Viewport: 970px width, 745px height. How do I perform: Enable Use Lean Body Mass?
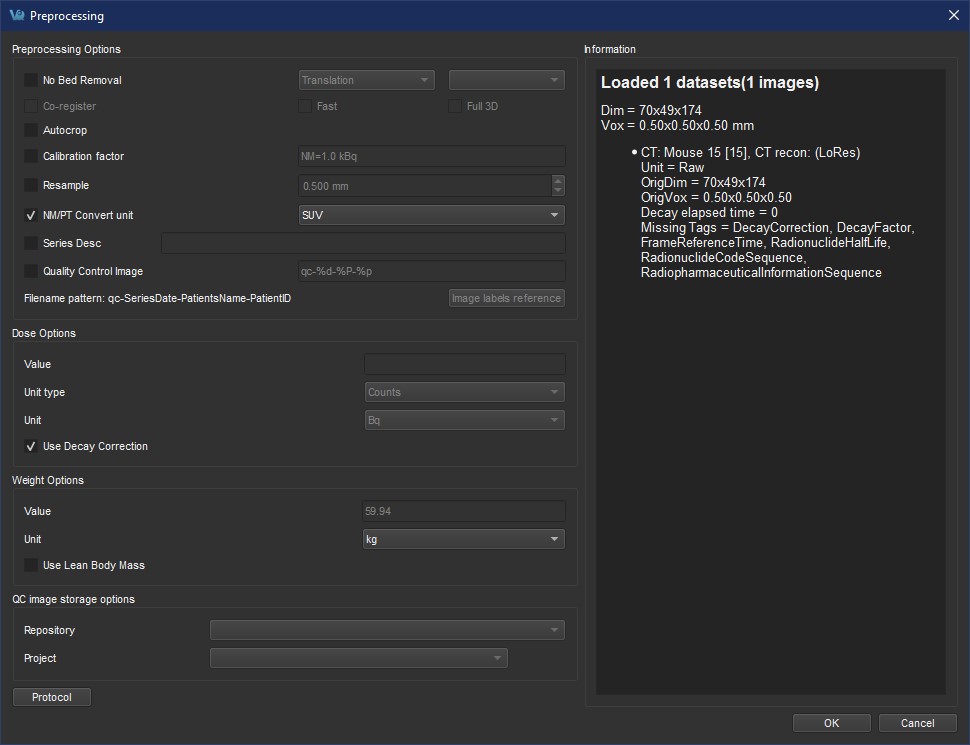(31, 565)
